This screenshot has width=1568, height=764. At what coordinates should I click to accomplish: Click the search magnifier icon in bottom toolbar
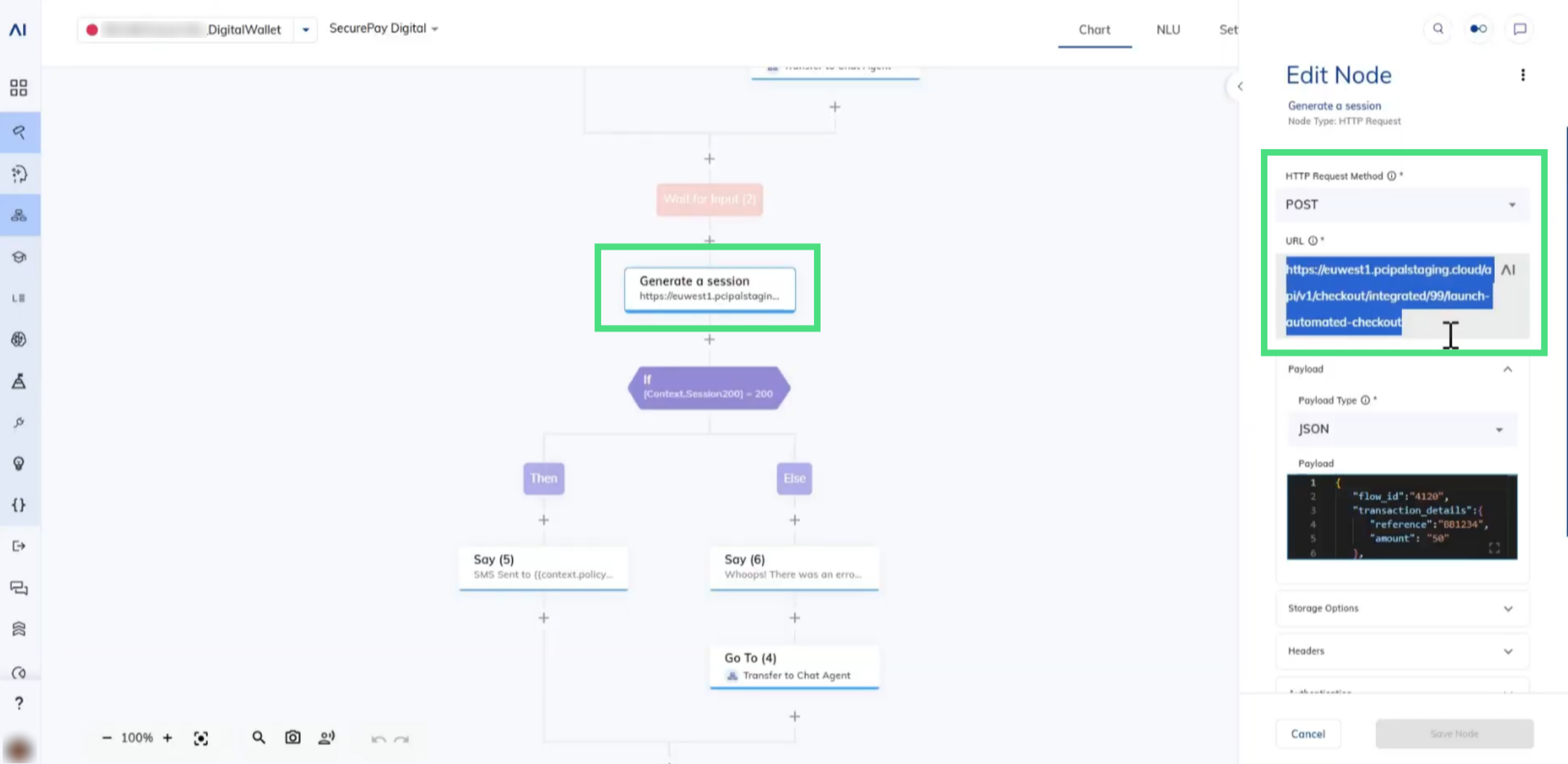point(259,738)
